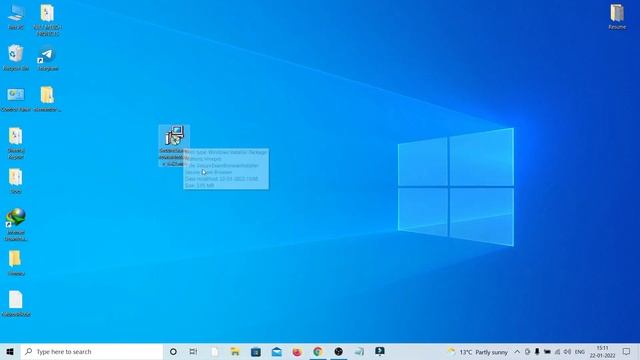Select This PC desktop icon
Image resolution: width=640 pixels, height=360 pixels.
point(16,18)
